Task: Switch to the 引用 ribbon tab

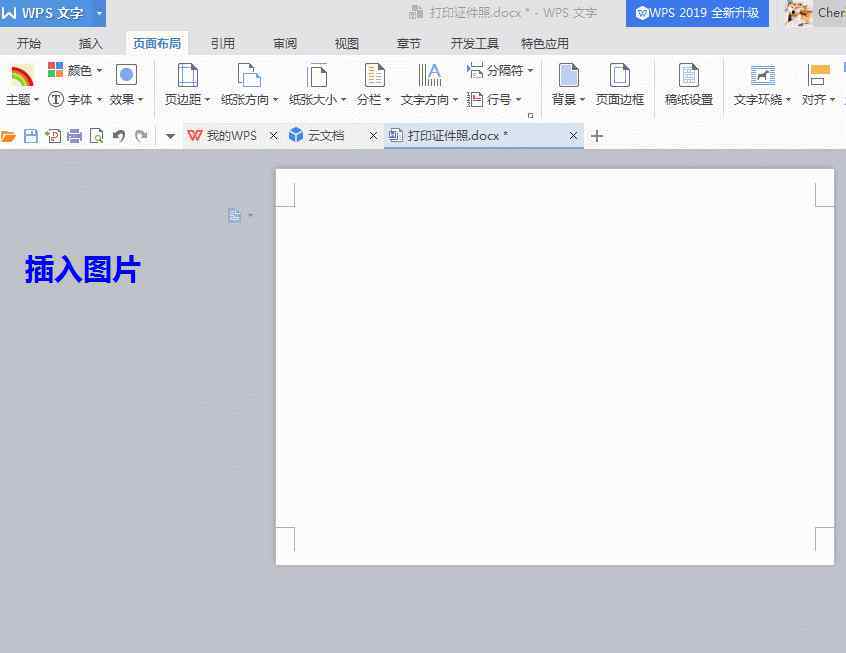Action: coord(222,43)
